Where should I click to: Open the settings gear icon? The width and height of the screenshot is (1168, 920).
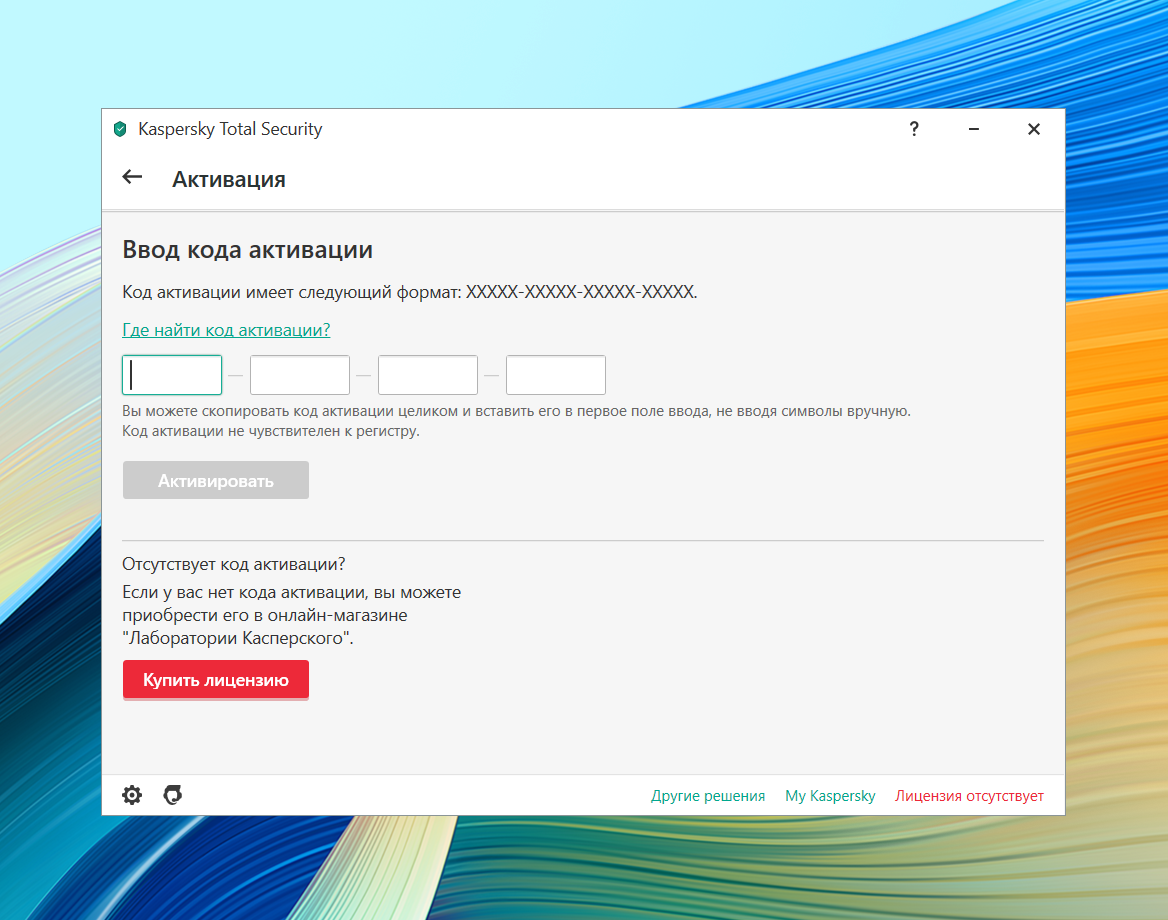(132, 795)
